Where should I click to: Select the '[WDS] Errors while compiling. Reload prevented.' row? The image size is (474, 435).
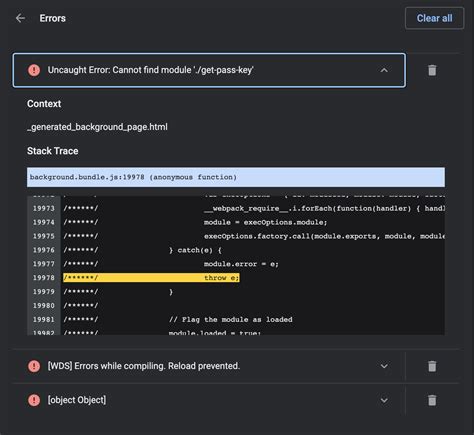(209, 366)
